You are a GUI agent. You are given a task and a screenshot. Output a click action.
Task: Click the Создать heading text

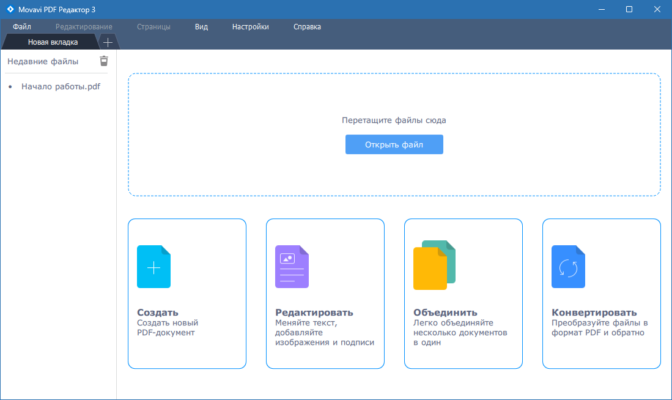157,312
